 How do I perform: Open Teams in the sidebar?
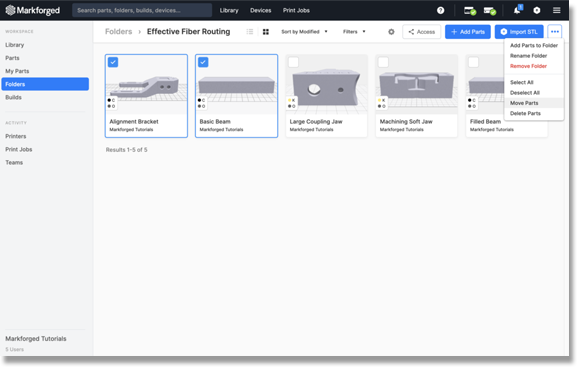point(14,162)
